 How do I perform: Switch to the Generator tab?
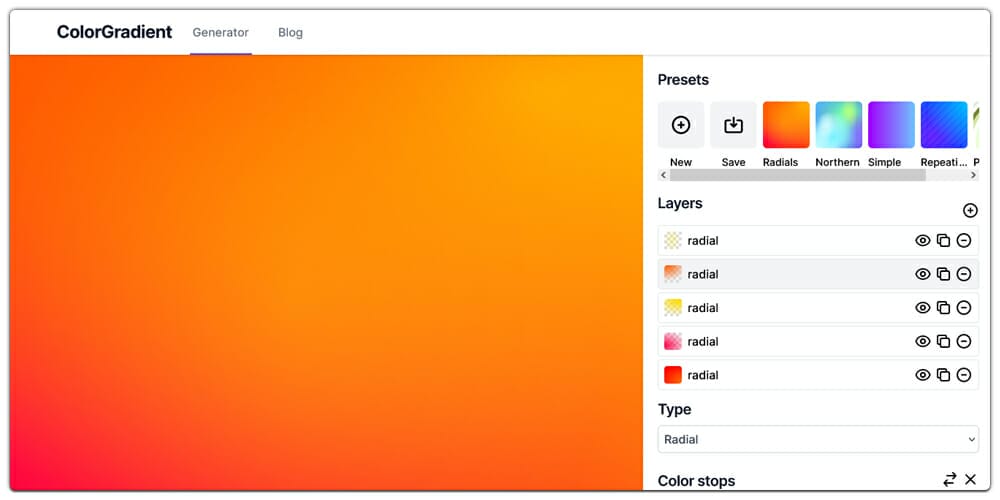click(x=220, y=32)
